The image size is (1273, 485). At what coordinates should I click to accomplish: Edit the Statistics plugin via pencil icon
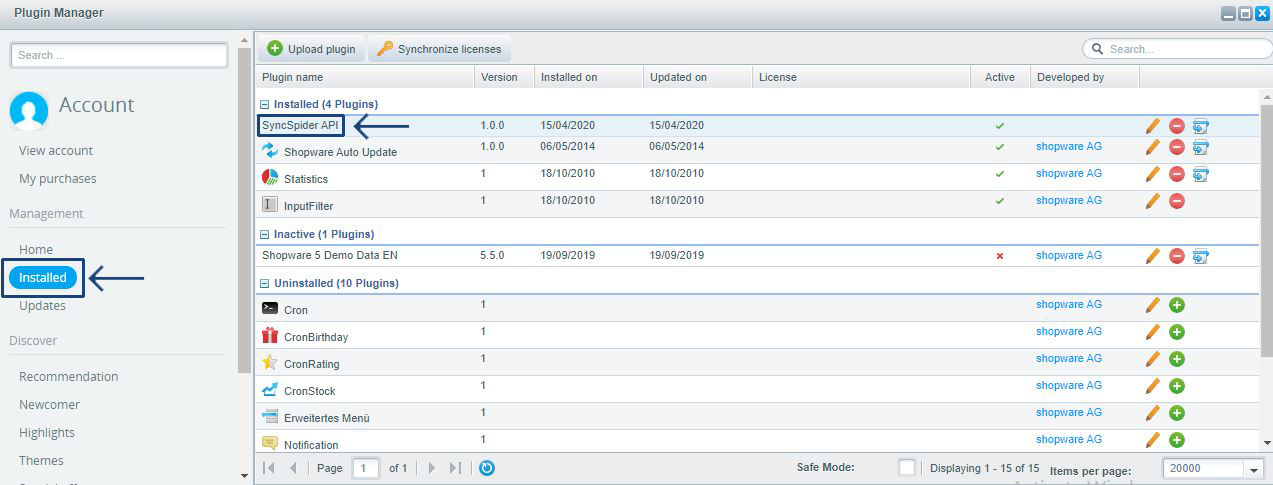(1153, 174)
